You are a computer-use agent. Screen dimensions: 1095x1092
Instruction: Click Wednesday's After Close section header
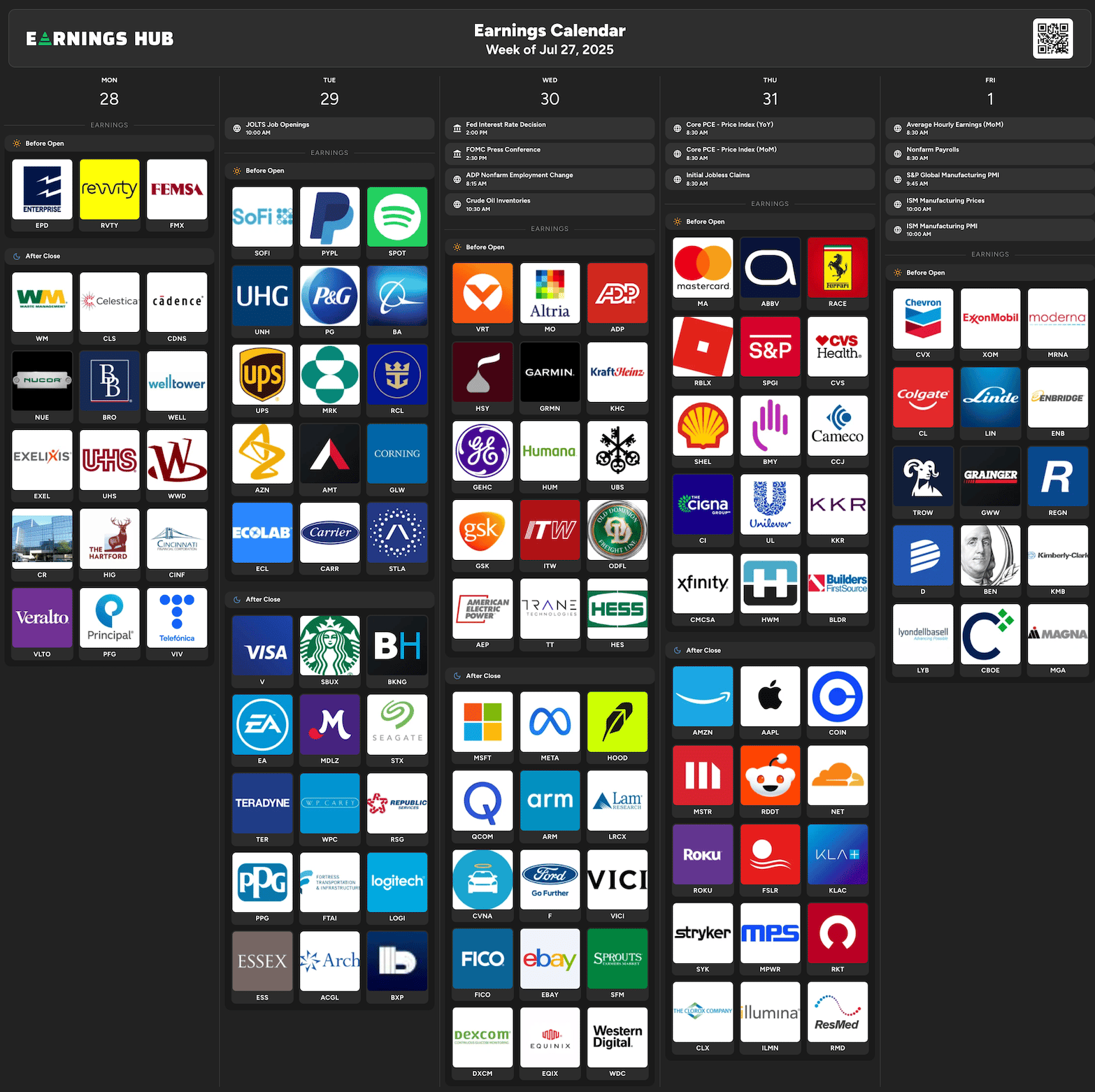click(550, 676)
